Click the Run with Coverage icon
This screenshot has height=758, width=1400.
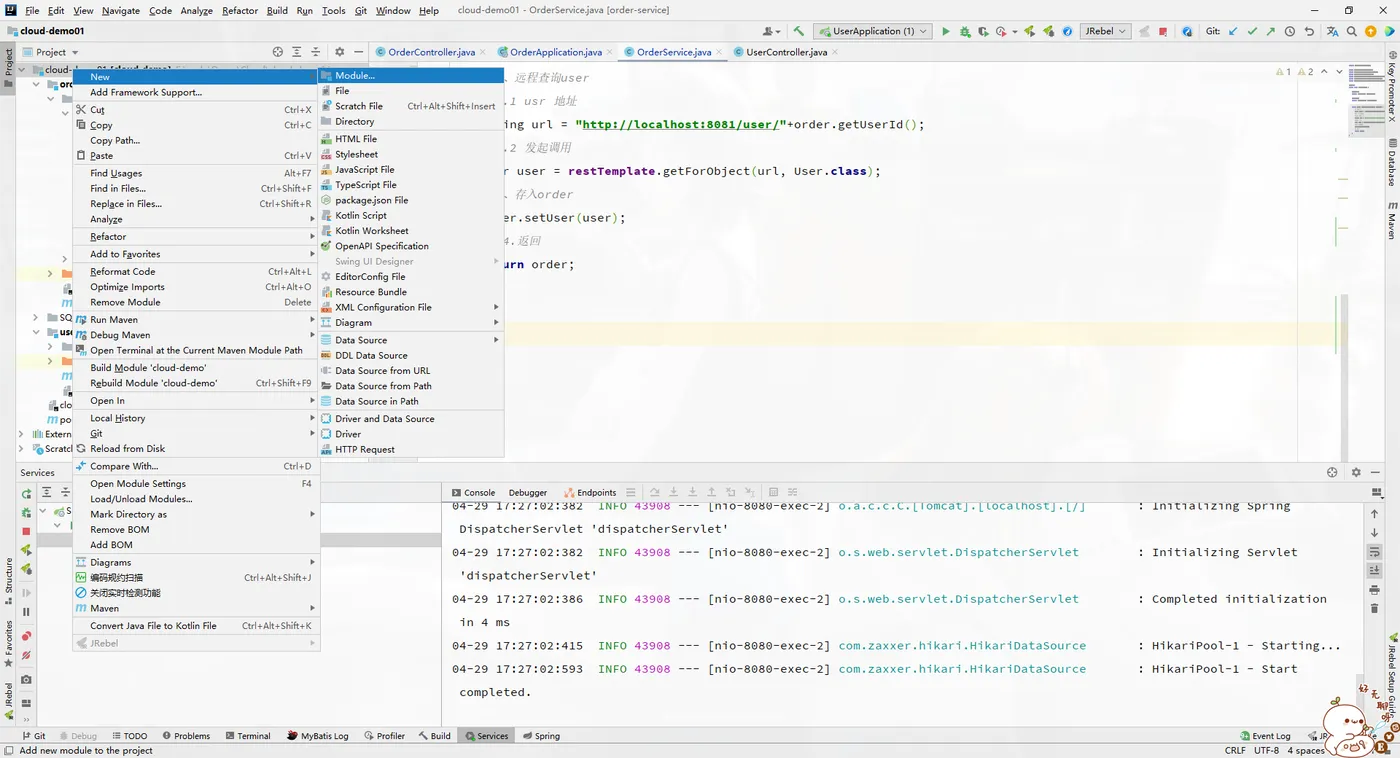(x=984, y=31)
